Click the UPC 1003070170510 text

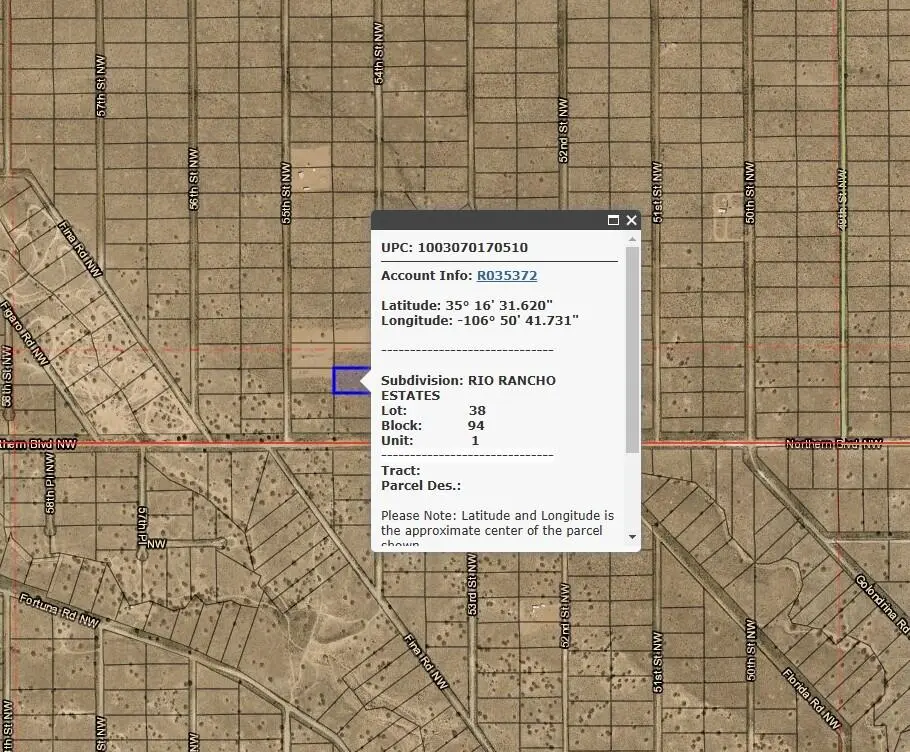(x=454, y=248)
